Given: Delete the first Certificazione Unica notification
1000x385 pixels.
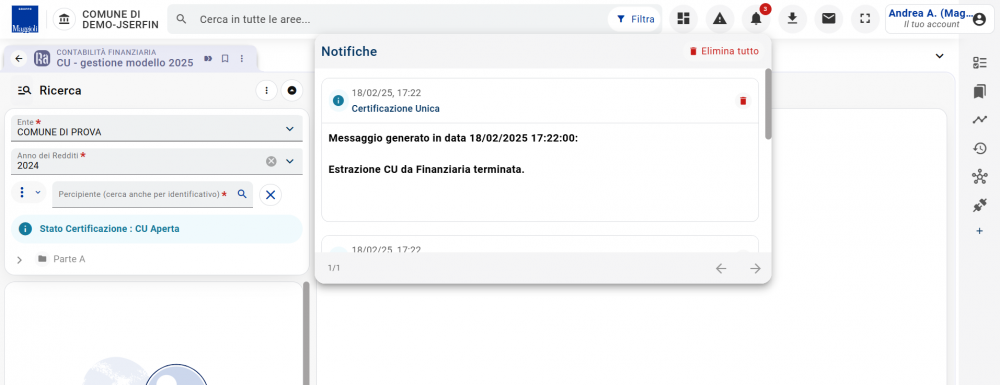Looking at the screenshot, I should point(742,101).
